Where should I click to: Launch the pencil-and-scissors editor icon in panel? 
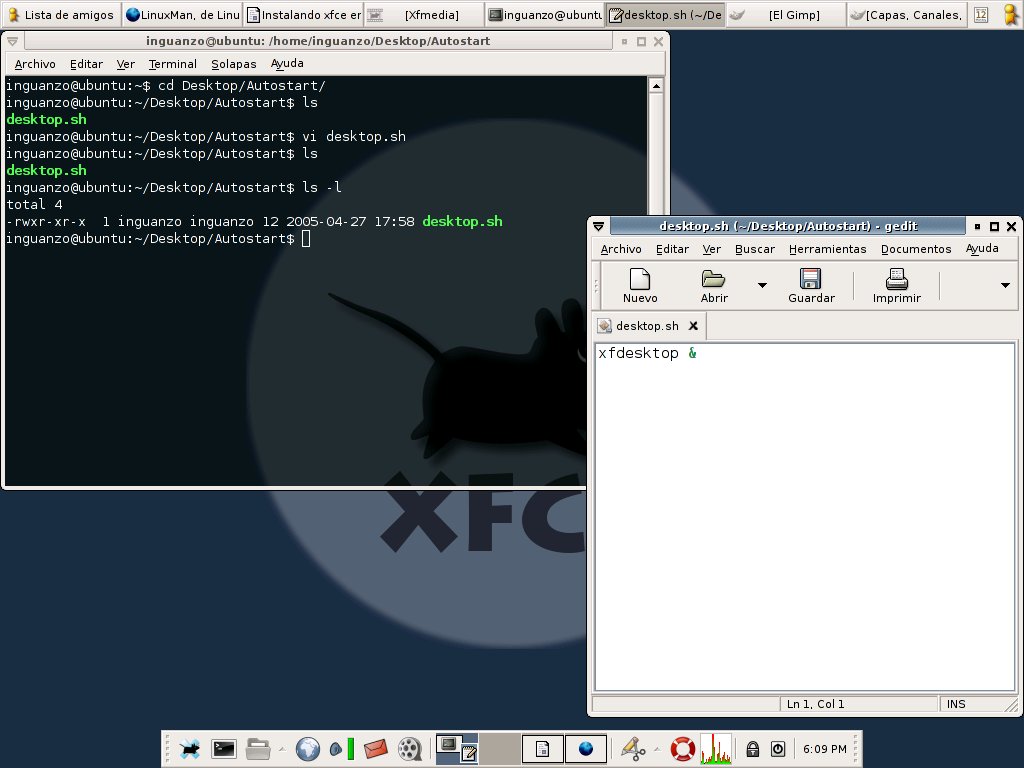coord(632,748)
